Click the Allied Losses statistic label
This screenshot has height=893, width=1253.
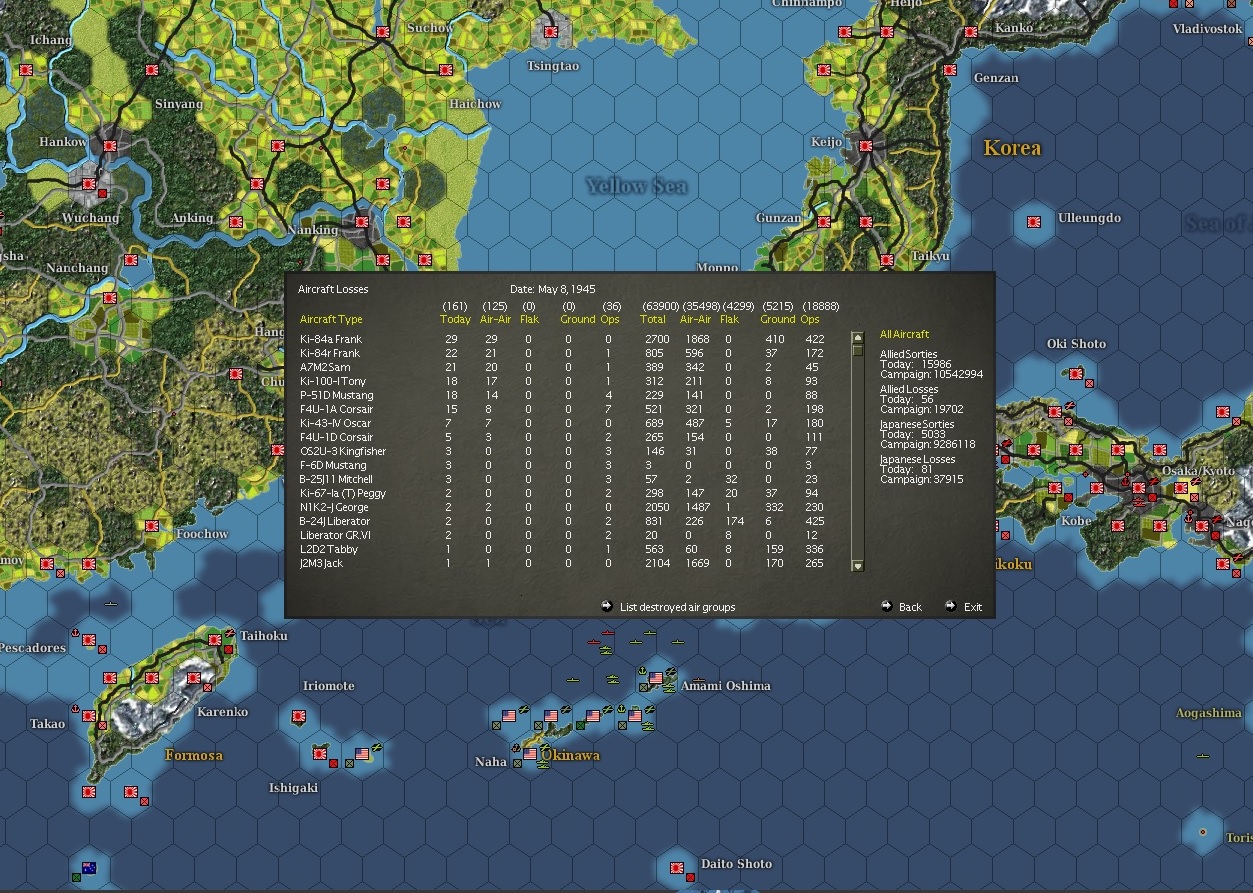coord(909,389)
